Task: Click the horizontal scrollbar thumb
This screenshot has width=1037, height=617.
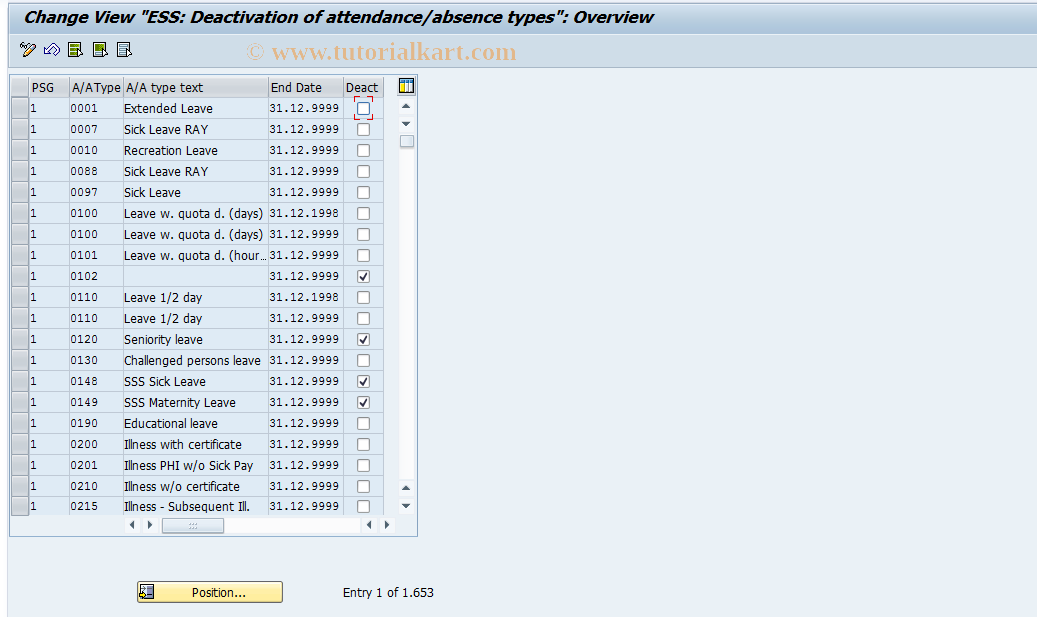Action: [x=192, y=525]
